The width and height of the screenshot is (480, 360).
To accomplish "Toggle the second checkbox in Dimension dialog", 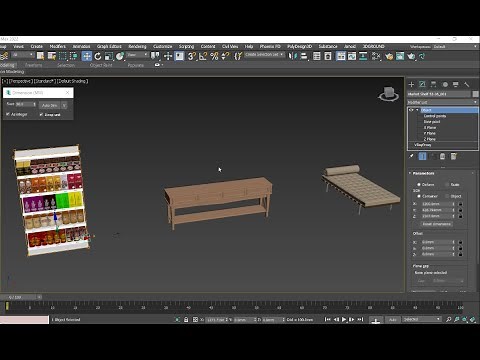I will (41, 114).
